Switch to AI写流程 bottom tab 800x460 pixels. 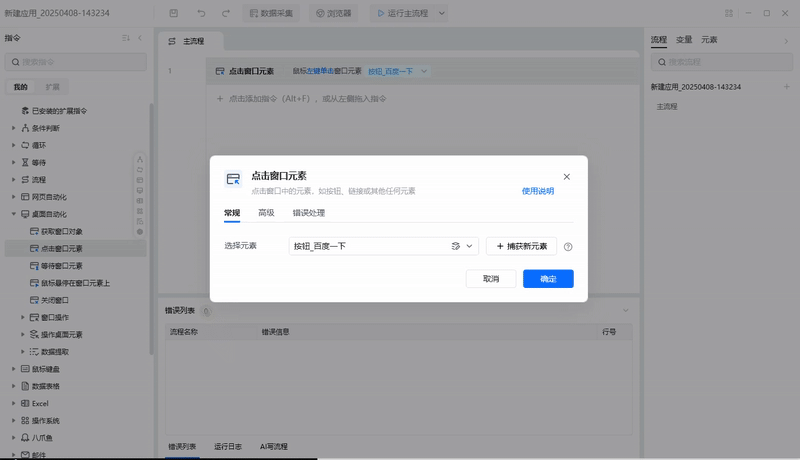[273, 446]
